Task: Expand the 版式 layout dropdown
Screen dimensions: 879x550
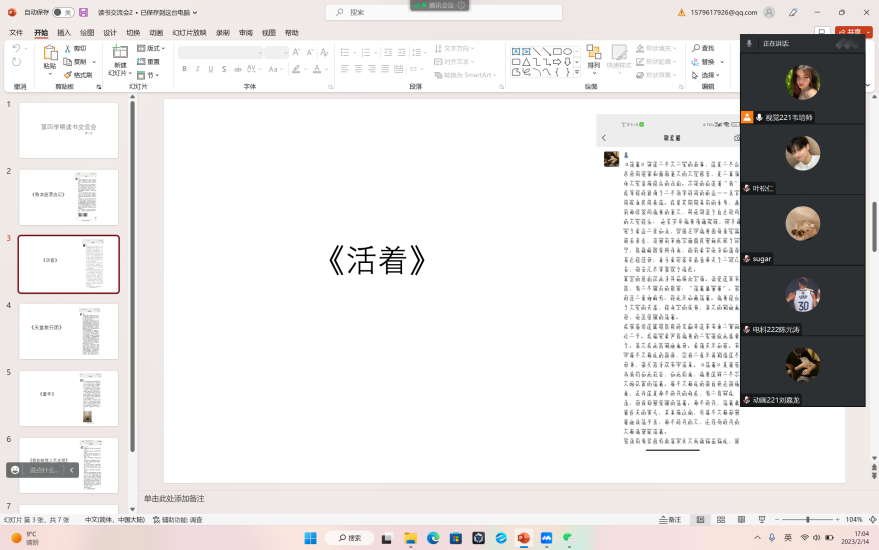Action: pos(151,48)
